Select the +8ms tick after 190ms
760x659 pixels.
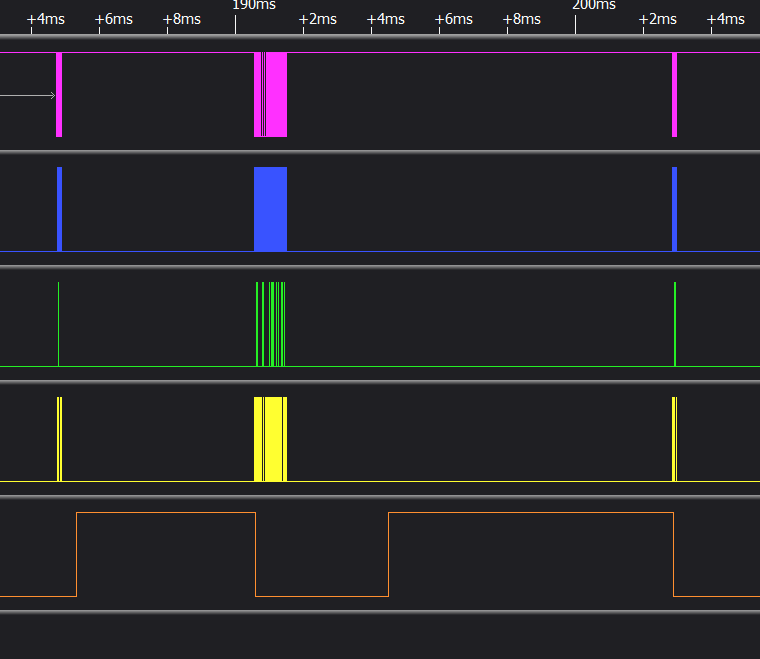[521, 19]
